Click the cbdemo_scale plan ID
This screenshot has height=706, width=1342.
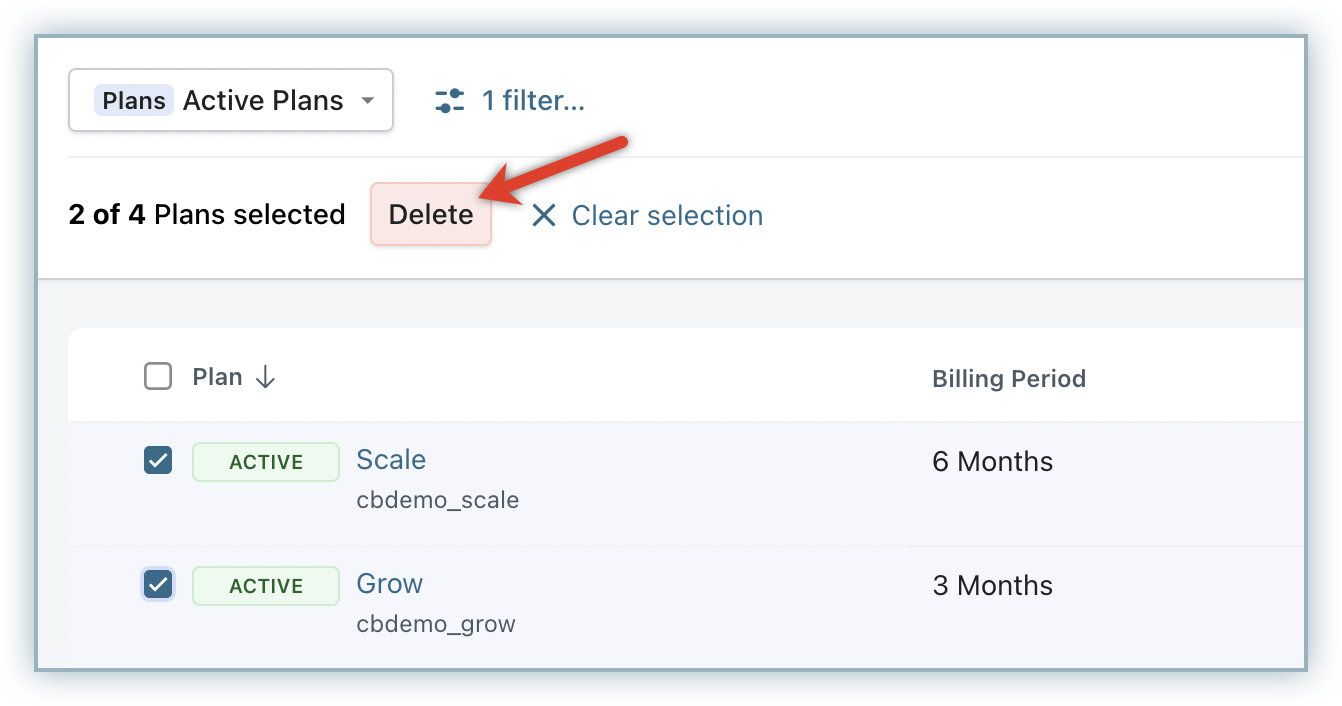438,500
